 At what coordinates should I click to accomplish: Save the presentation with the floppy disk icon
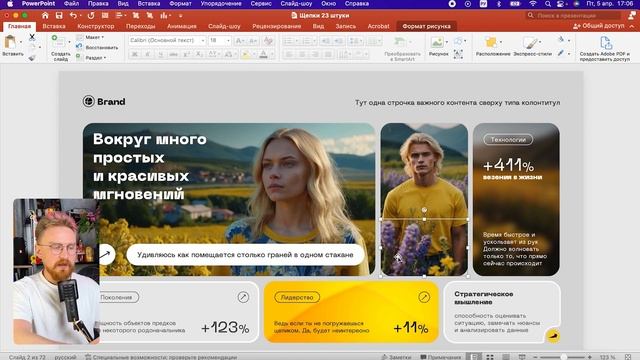pos(59,16)
